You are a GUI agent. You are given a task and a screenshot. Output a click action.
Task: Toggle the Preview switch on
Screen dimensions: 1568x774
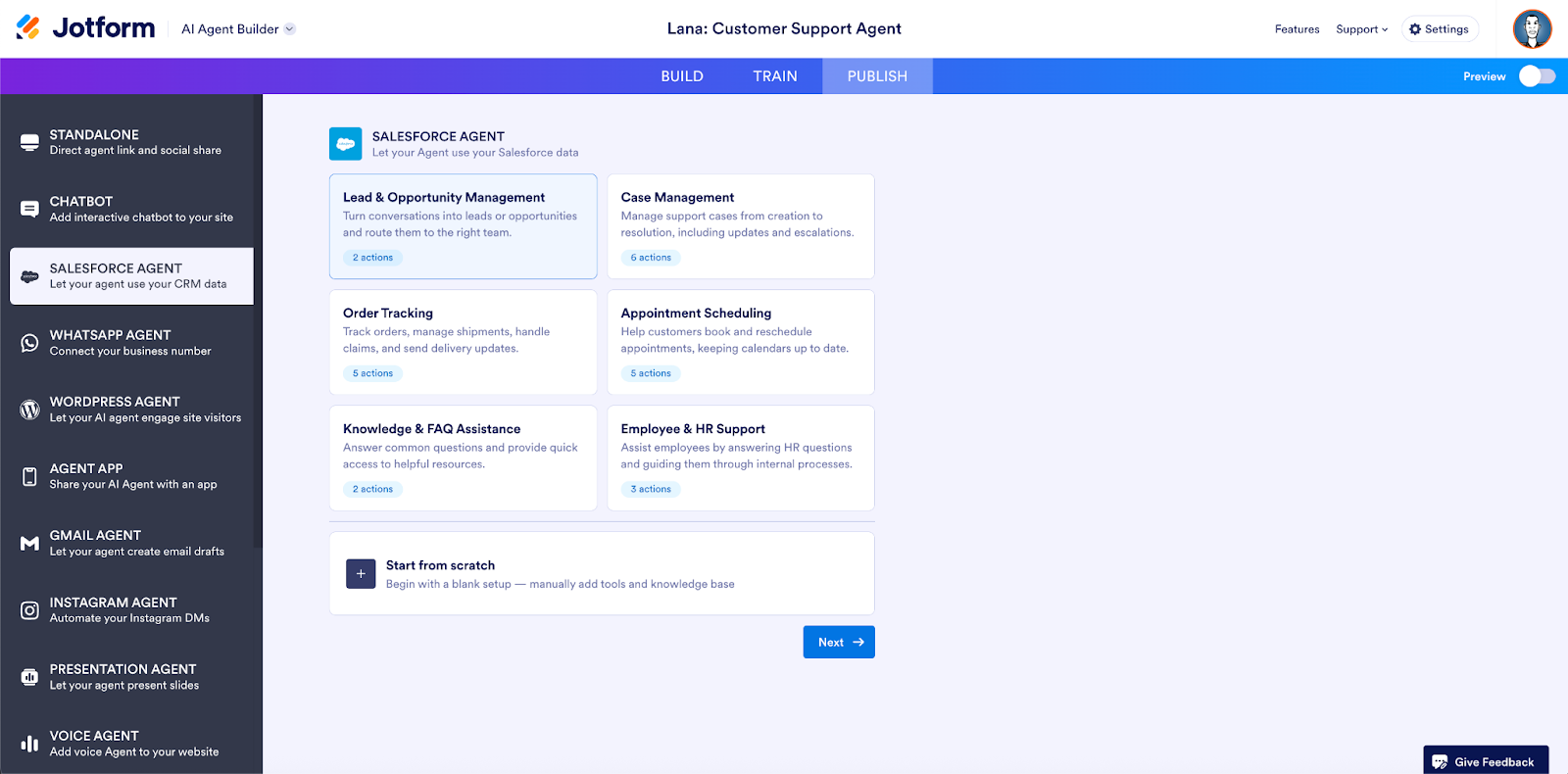[1536, 76]
